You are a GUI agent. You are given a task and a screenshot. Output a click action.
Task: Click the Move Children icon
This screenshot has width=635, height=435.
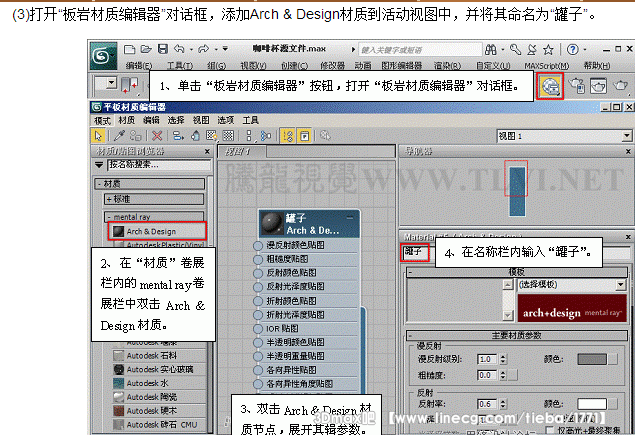(178, 136)
